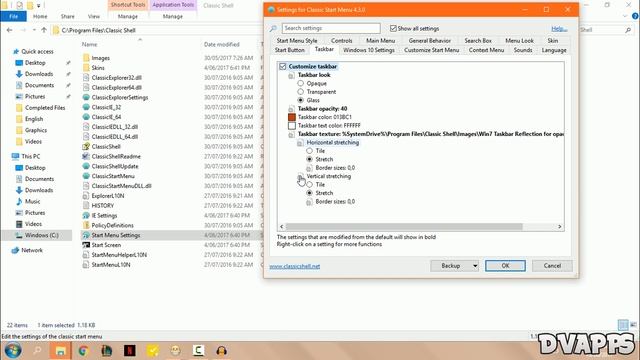Click the Backup button
The height and width of the screenshot is (360, 640).
tap(451, 266)
